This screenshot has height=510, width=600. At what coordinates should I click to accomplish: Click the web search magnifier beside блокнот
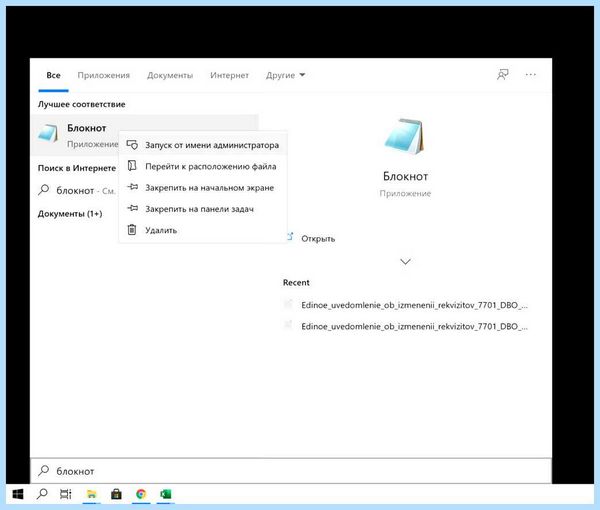coord(44,189)
